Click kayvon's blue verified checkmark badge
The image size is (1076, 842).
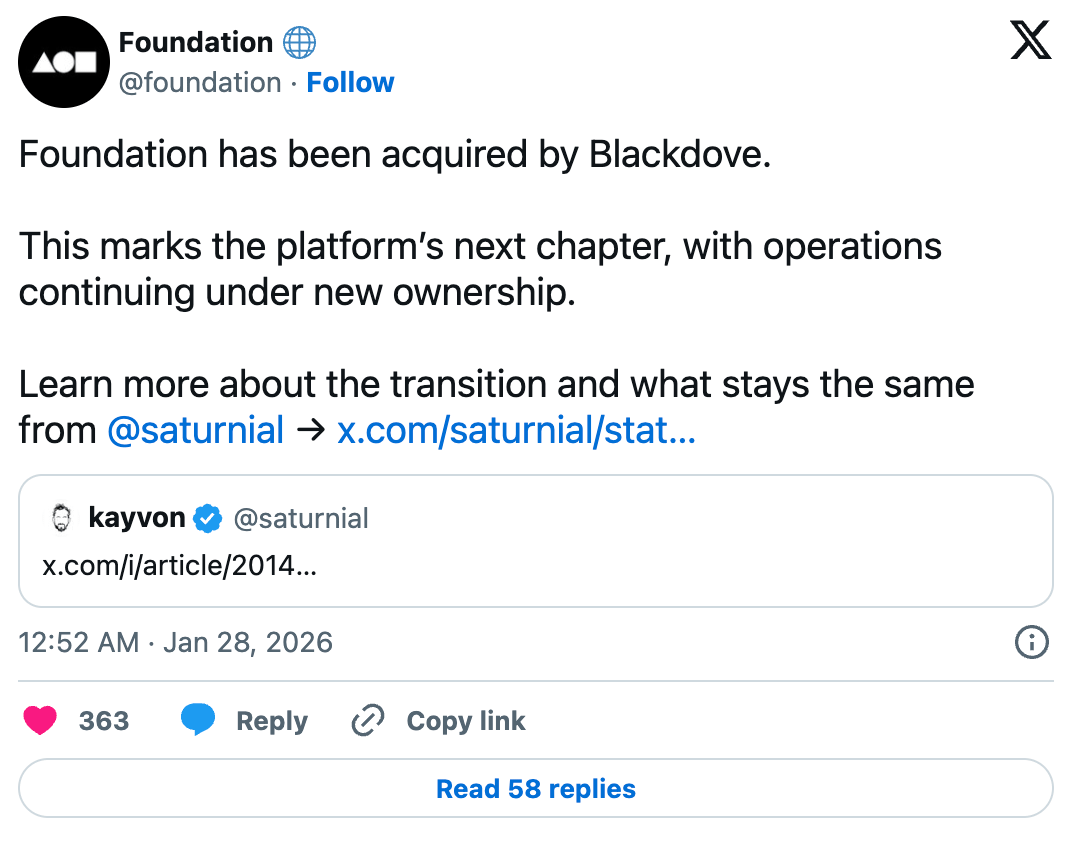(x=207, y=518)
